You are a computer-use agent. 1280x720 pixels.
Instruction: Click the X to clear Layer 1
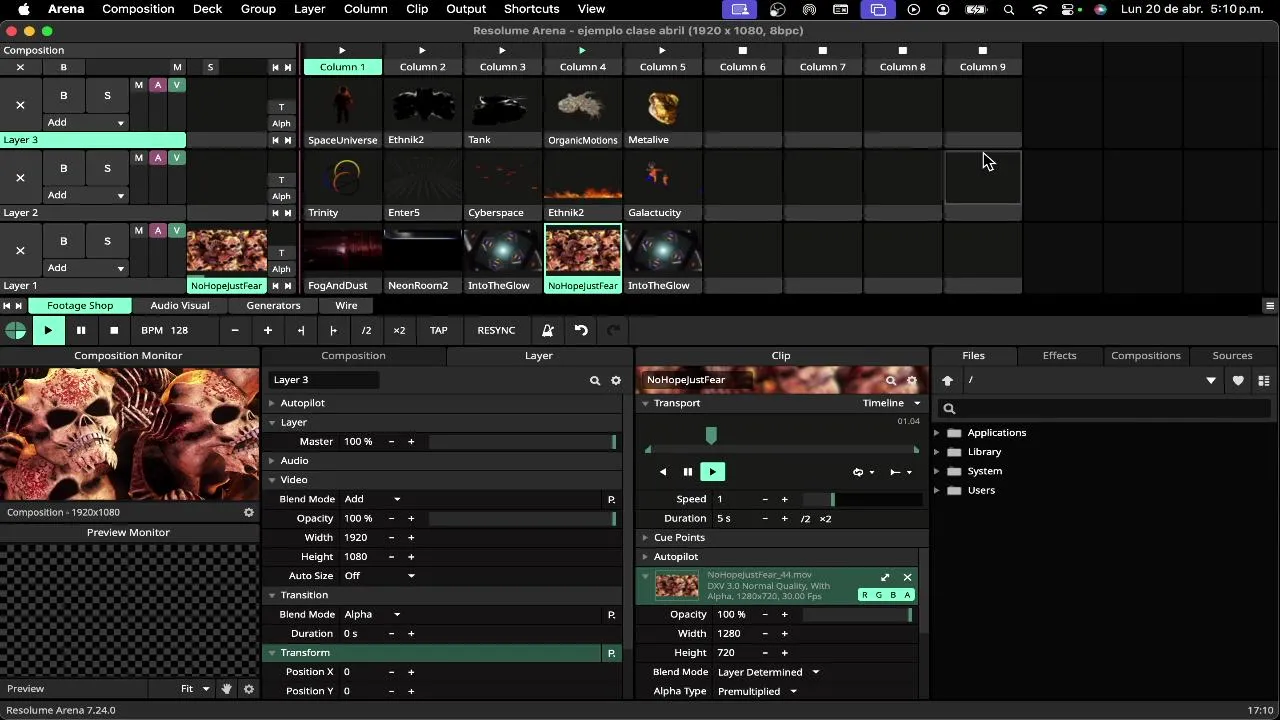(x=20, y=251)
